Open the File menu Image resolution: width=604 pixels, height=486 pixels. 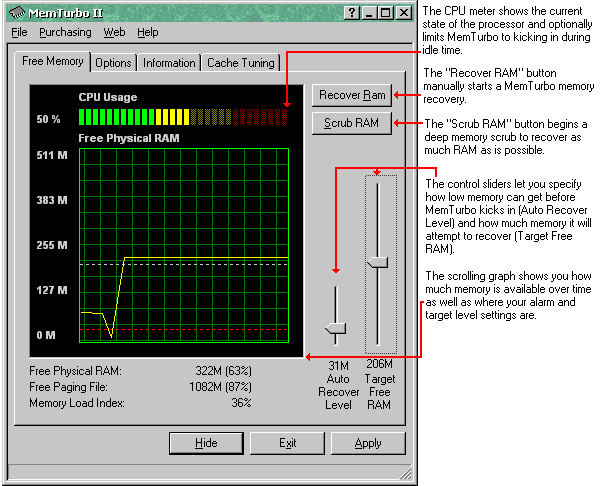pos(19,32)
